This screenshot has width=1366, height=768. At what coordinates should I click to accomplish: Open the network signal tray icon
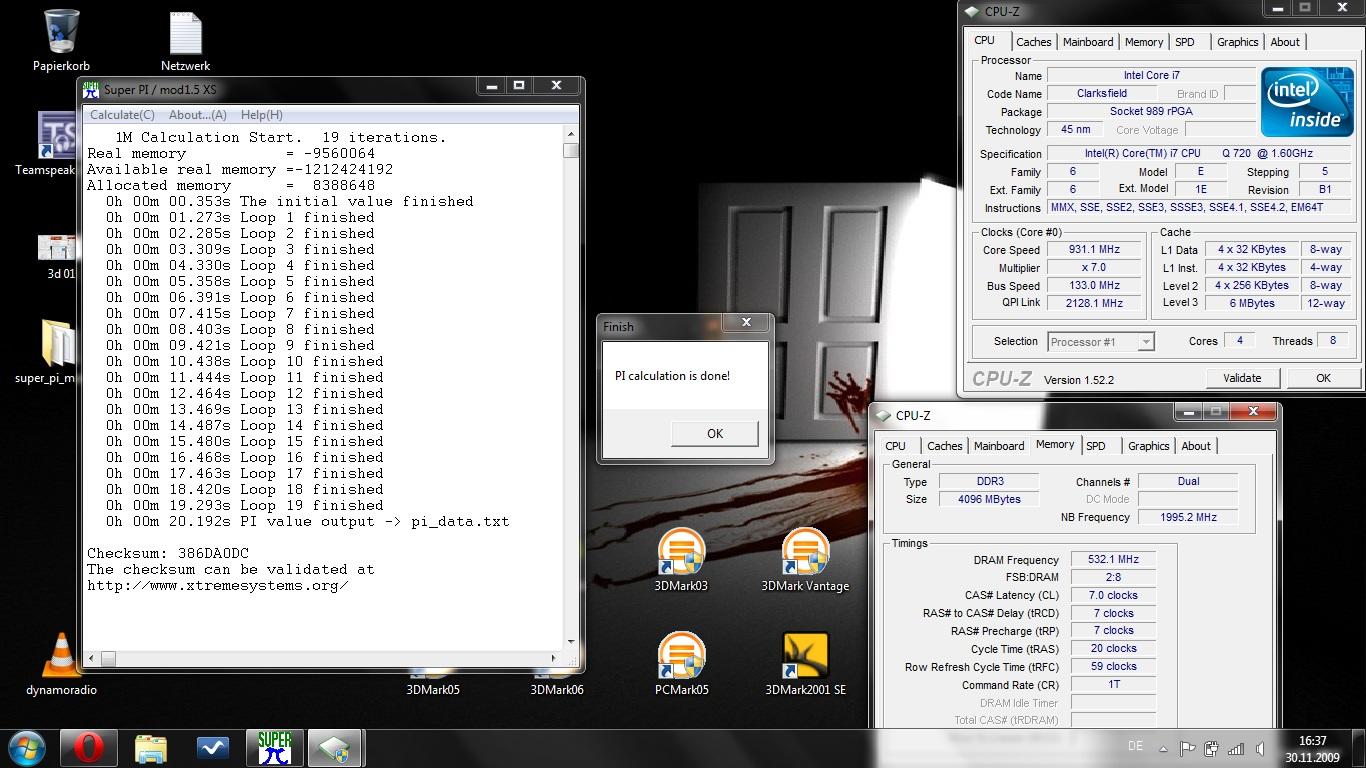click(x=1236, y=748)
